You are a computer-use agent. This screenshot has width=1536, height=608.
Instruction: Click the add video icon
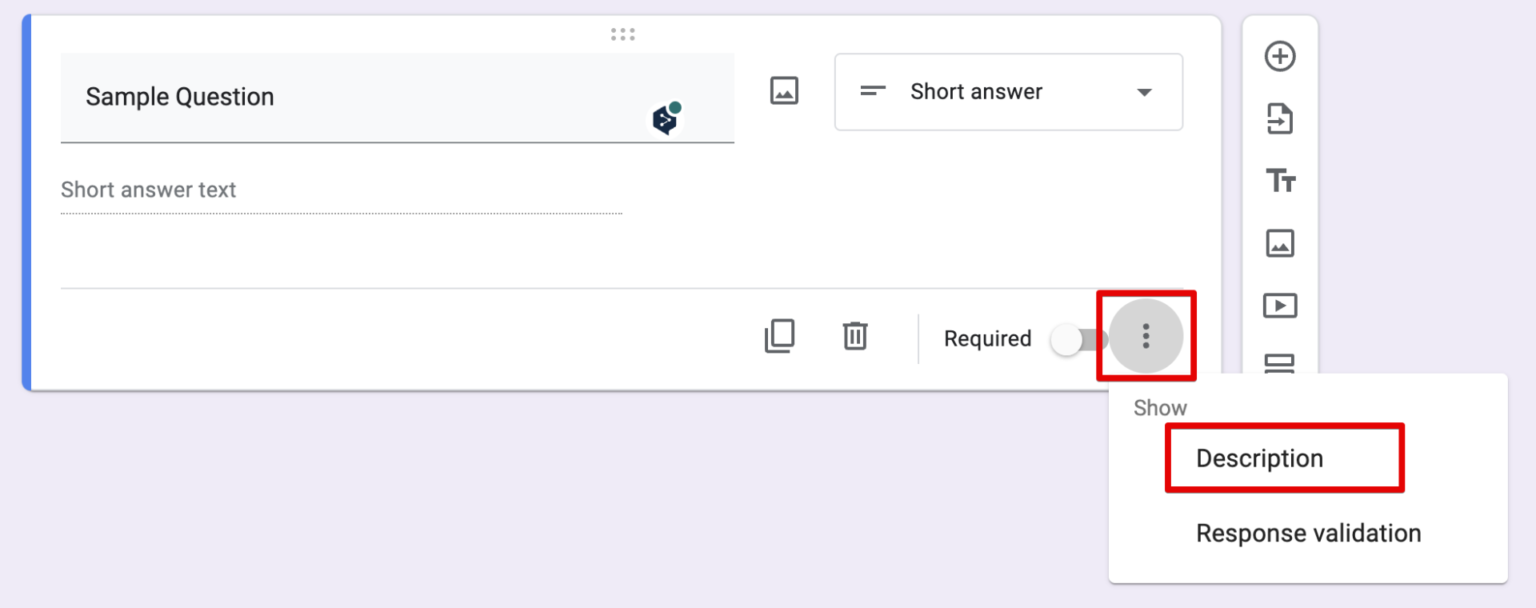click(x=1280, y=305)
